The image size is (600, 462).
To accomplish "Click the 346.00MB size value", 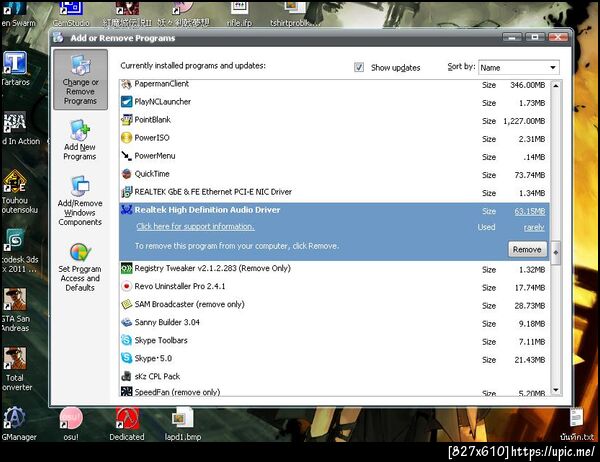I will coord(527,85).
